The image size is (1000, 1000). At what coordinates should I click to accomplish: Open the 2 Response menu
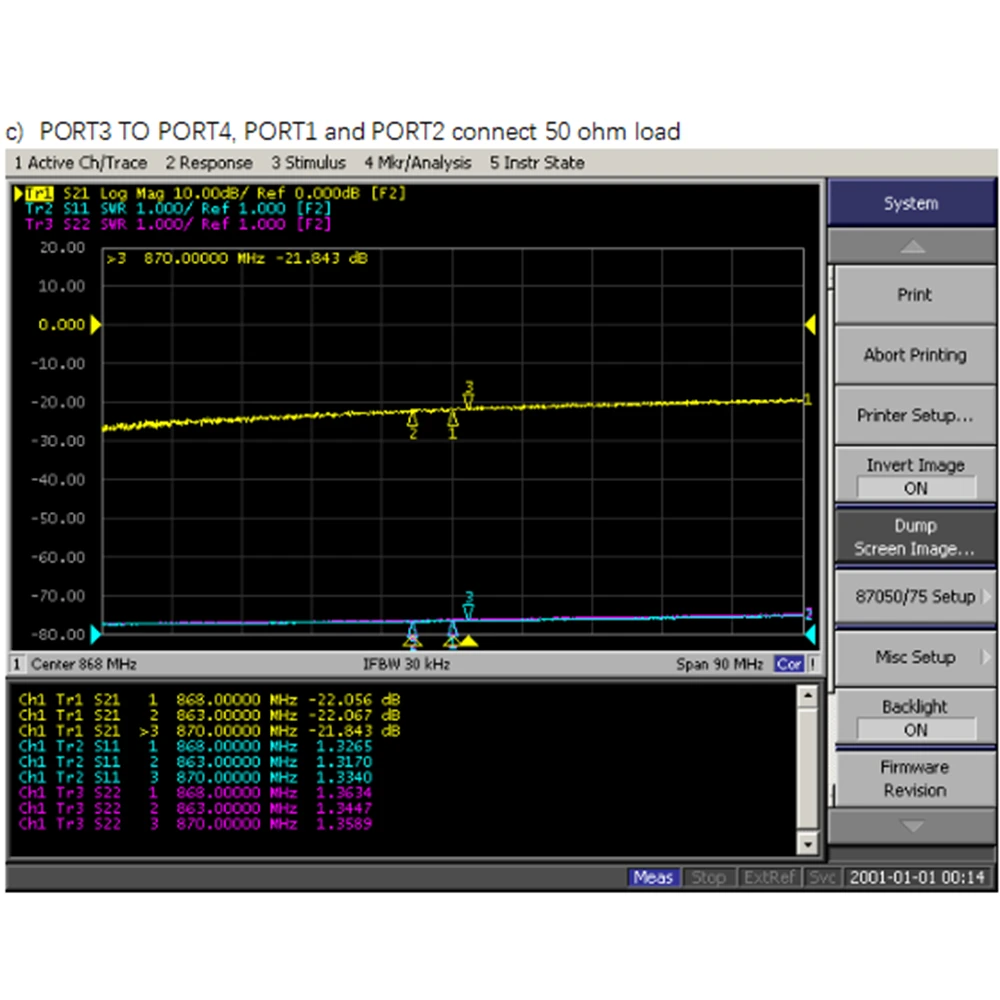(209, 163)
